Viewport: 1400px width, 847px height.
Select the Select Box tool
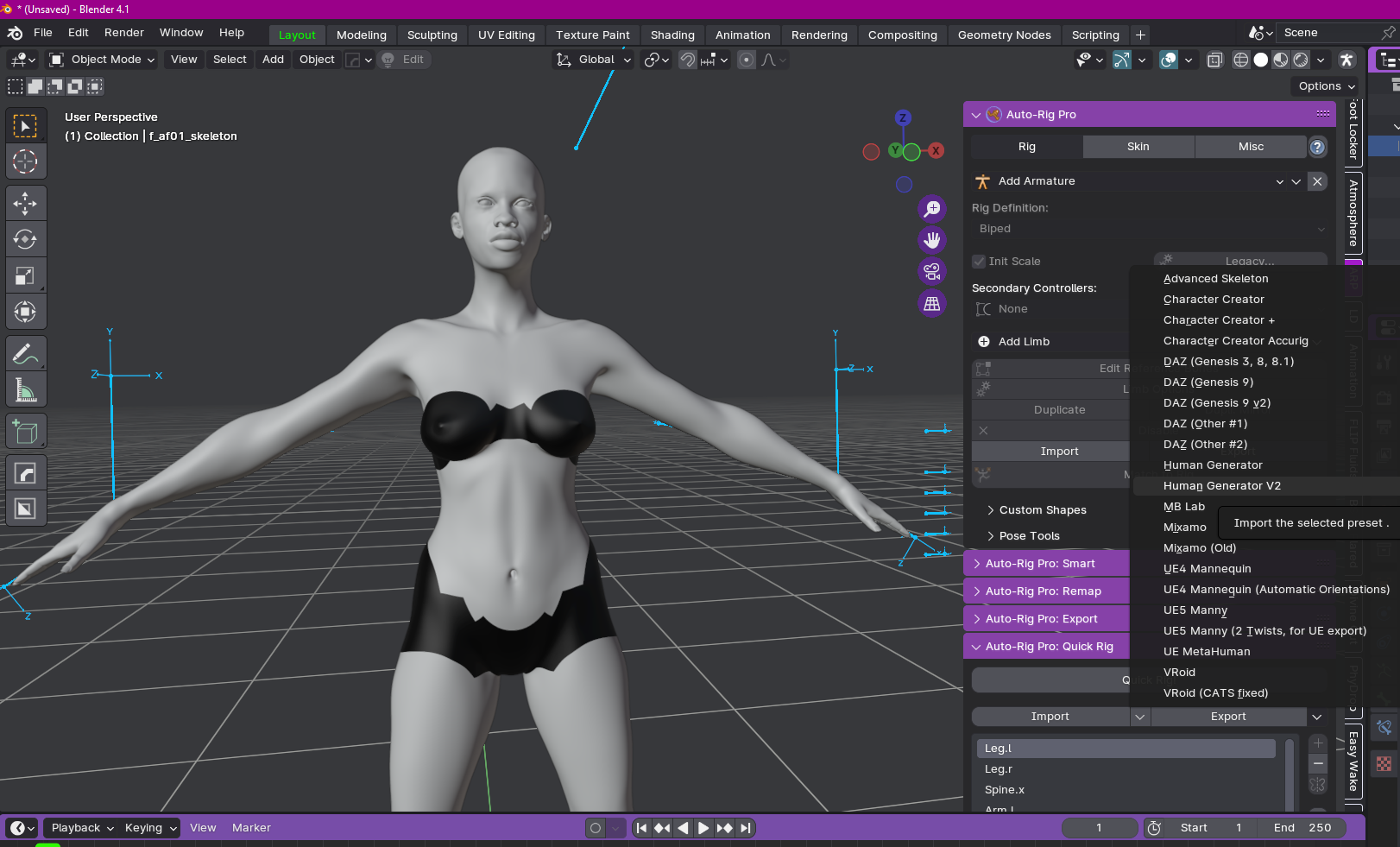[x=25, y=126]
